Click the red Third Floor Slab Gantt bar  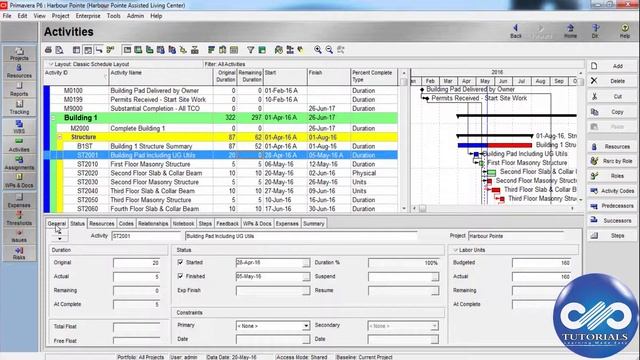click(496, 190)
